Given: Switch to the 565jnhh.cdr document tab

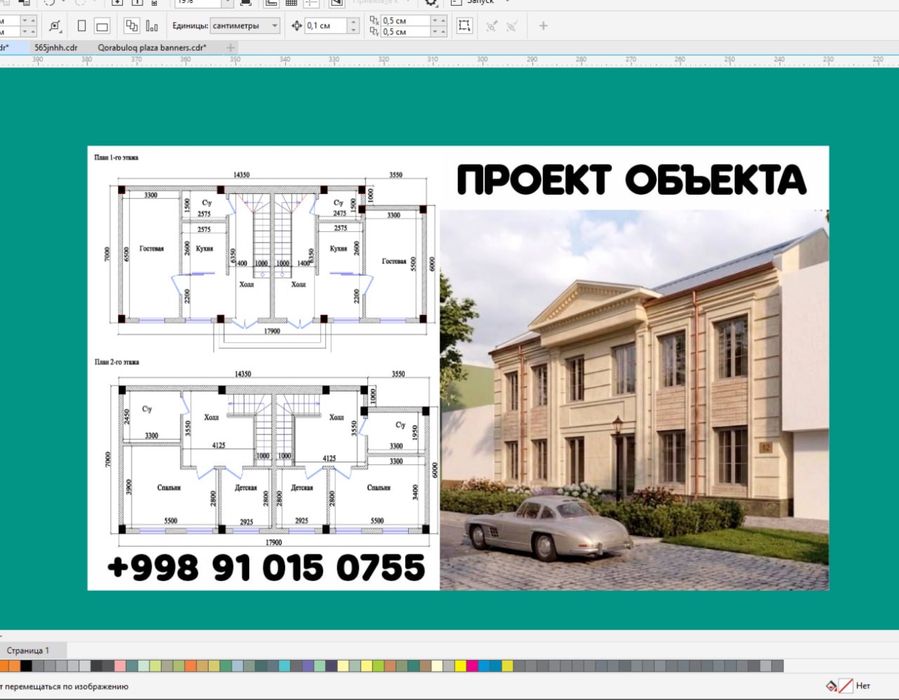Looking at the screenshot, I should coord(56,48).
